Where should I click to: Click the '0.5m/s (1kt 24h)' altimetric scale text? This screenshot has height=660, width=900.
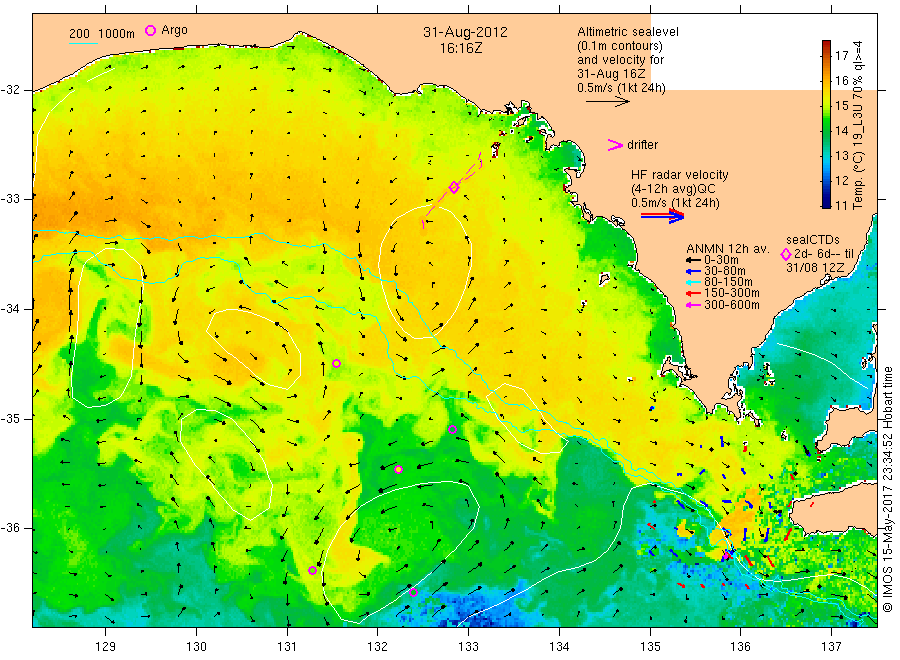[x=622, y=88]
